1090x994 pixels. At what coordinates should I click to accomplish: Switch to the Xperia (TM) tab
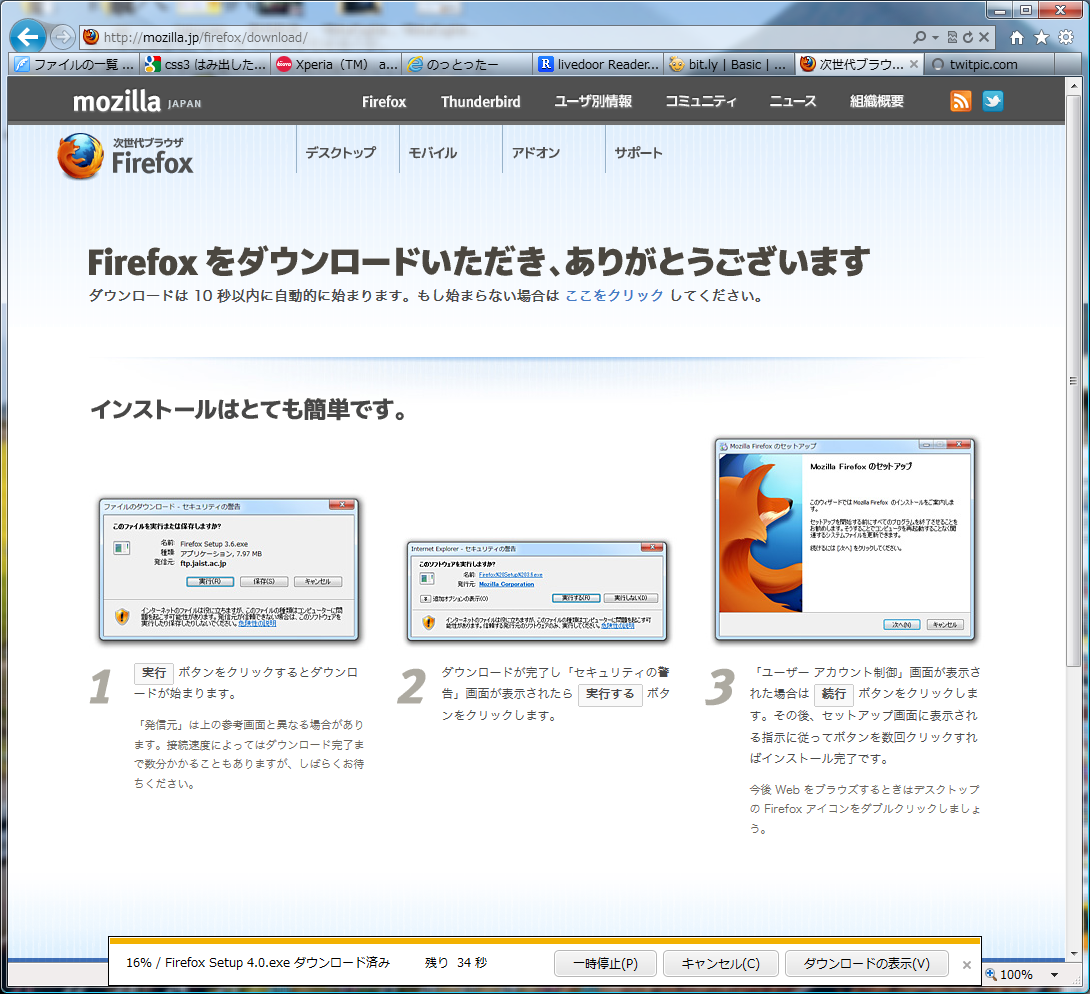tap(336, 64)
